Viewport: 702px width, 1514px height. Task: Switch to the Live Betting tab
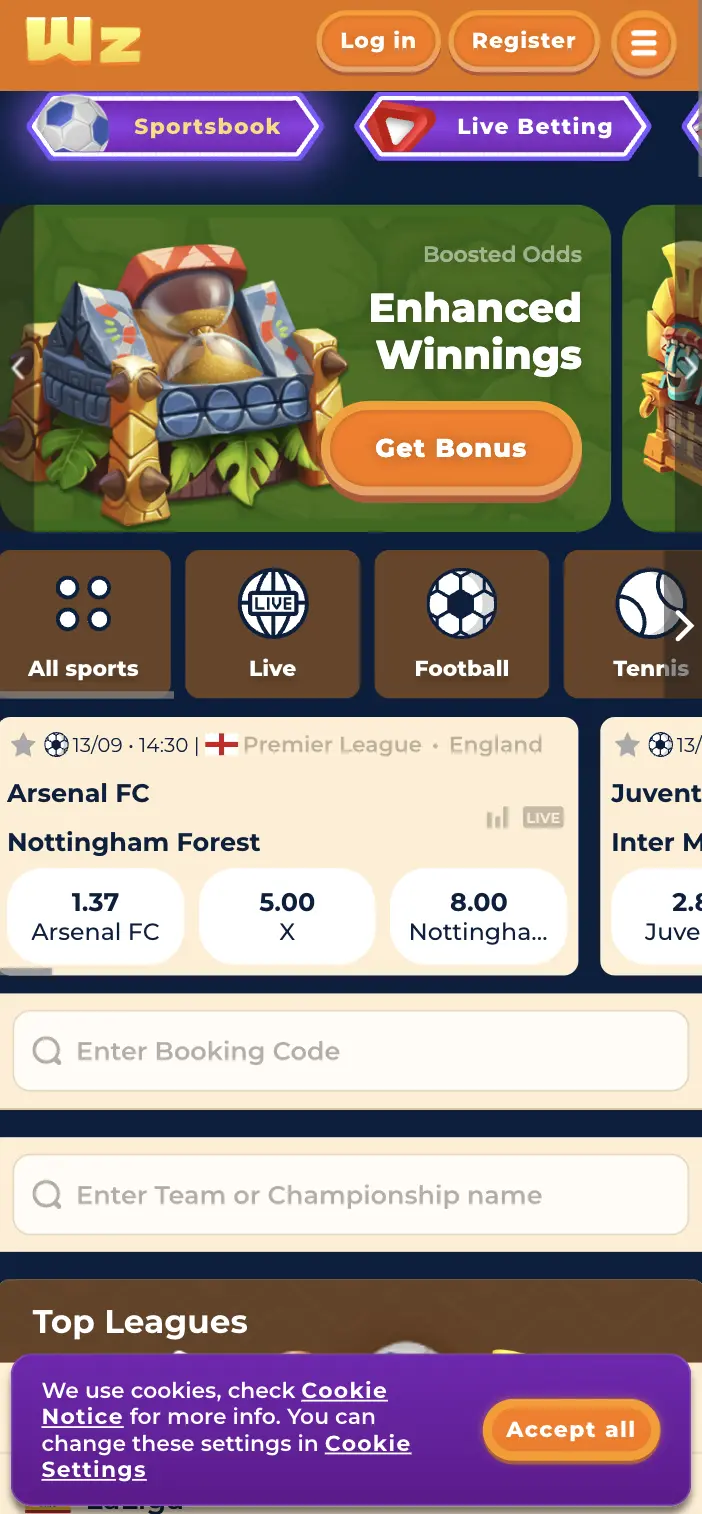point(503,127)
